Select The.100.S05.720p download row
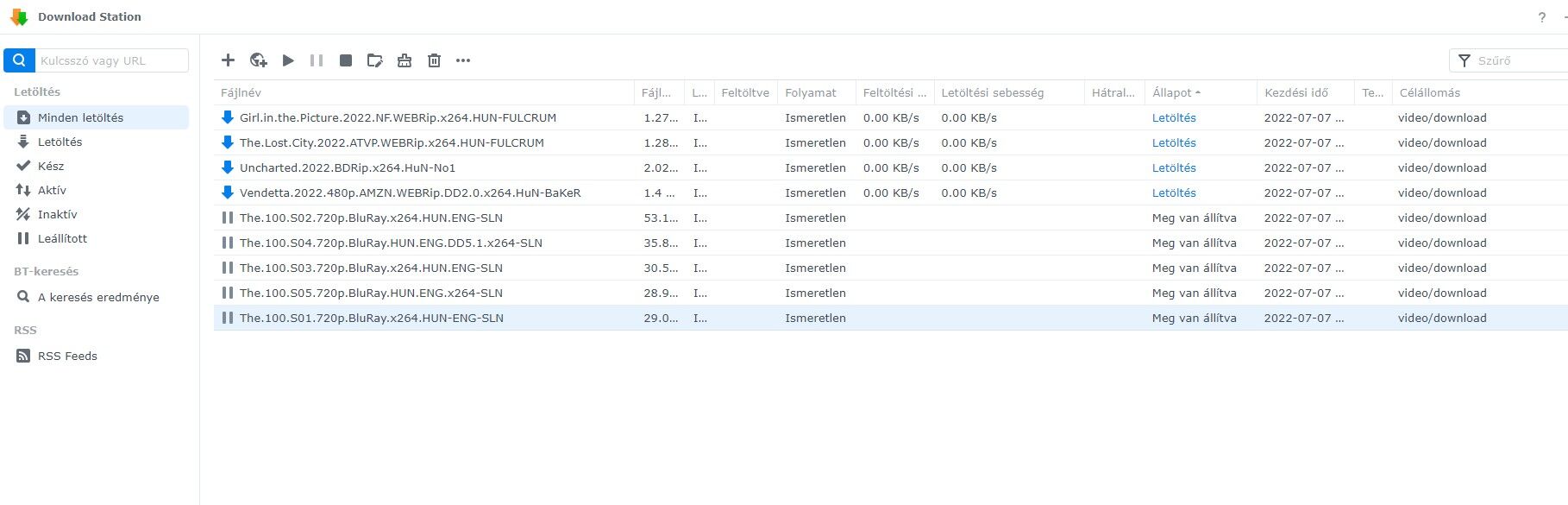This screenshot has width=1568, height=505. [x=891, y=293]
